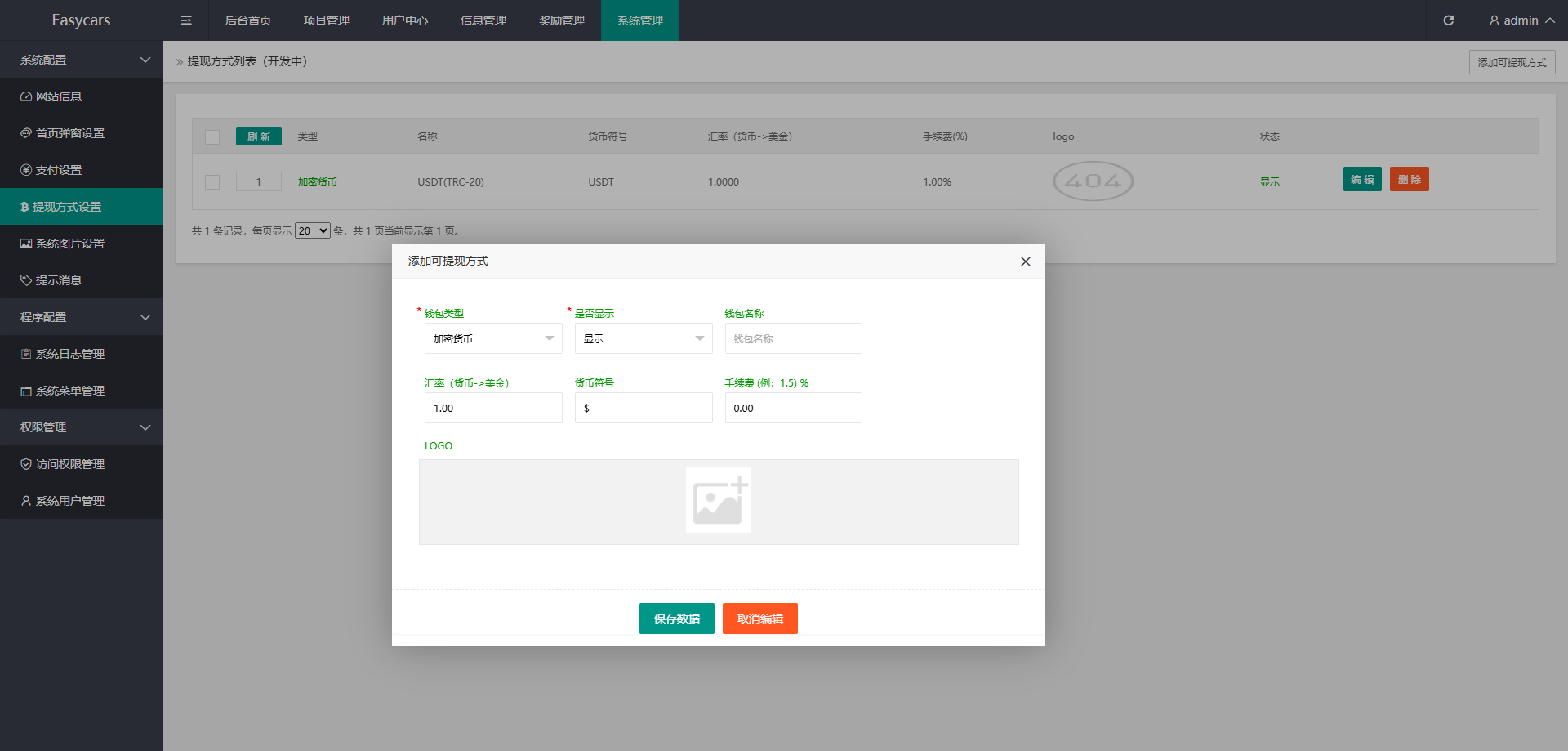Open 网站信息 in the sidebar
This screenshot has height=751, width=1568.
[x=58, y=96]
